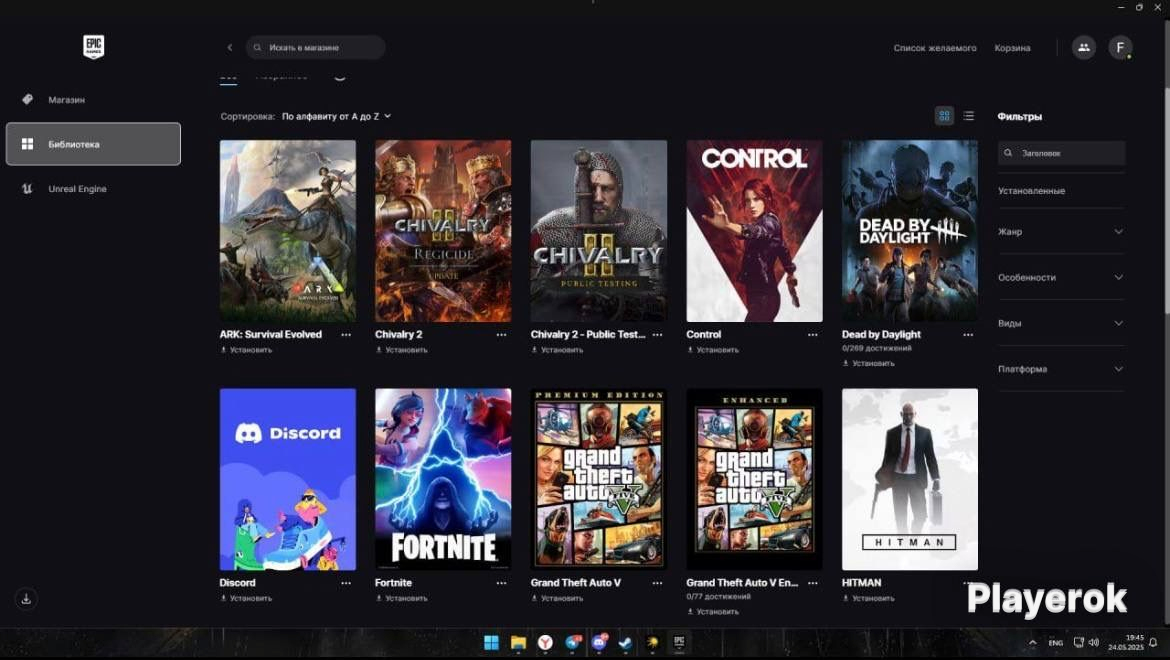Open the Discord cover tile
This screenshot has height=660, width=1170.
(x=287, y=480)
